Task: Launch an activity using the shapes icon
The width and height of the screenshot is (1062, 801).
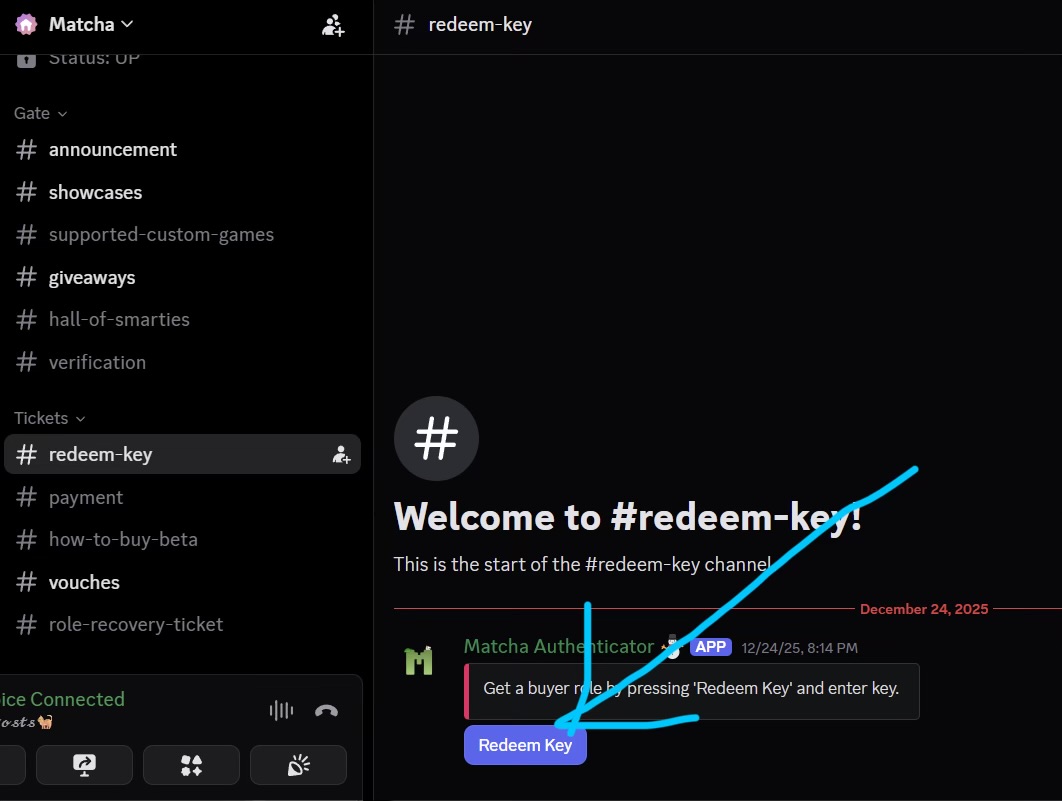Action: pyautogui.click(x=191, y=765)
